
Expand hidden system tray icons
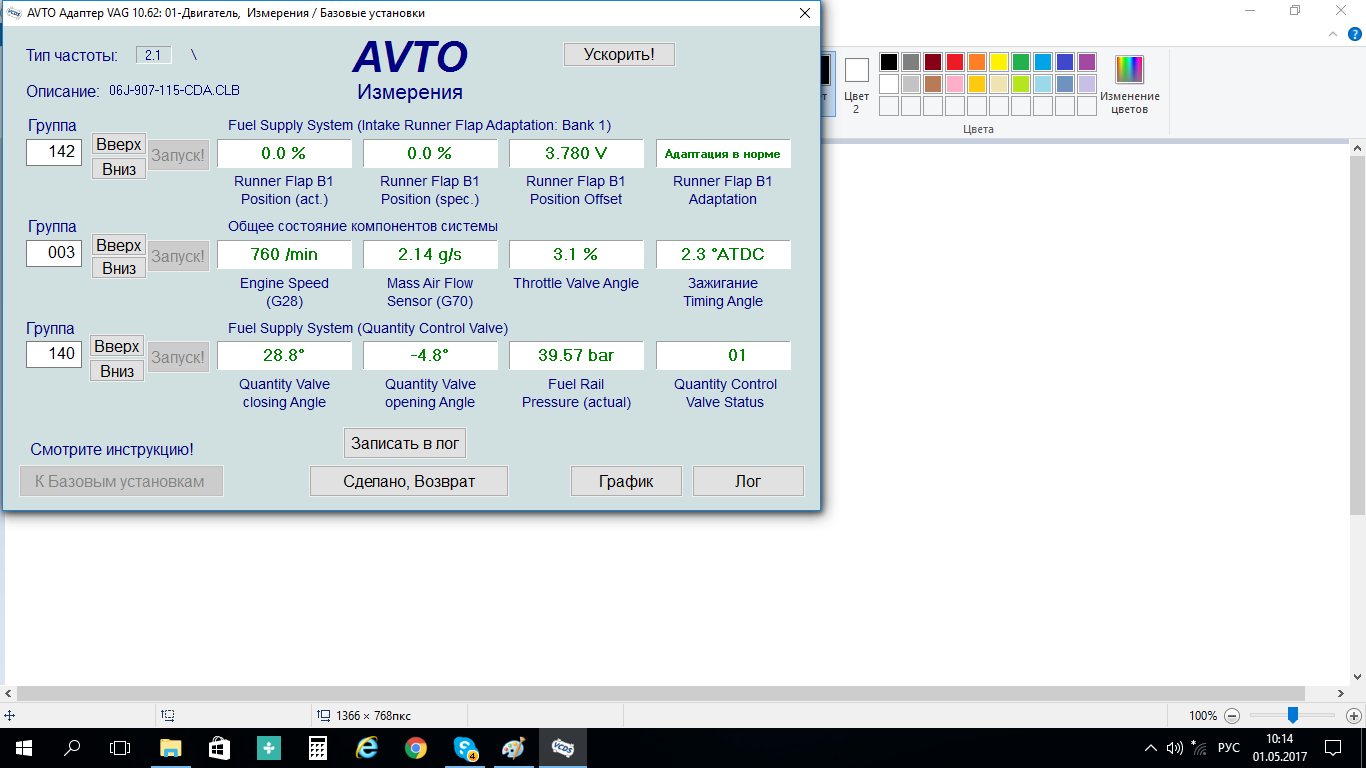click(1150, 748)
